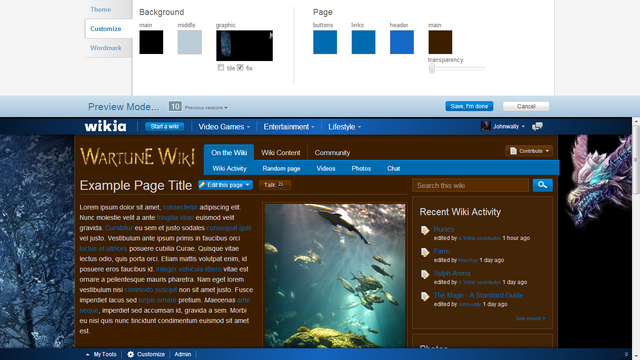The width and height of the screenshot is (640, 360).
Task: Click the Sylph Arena activity icon
Action: [x=425, y=275]
